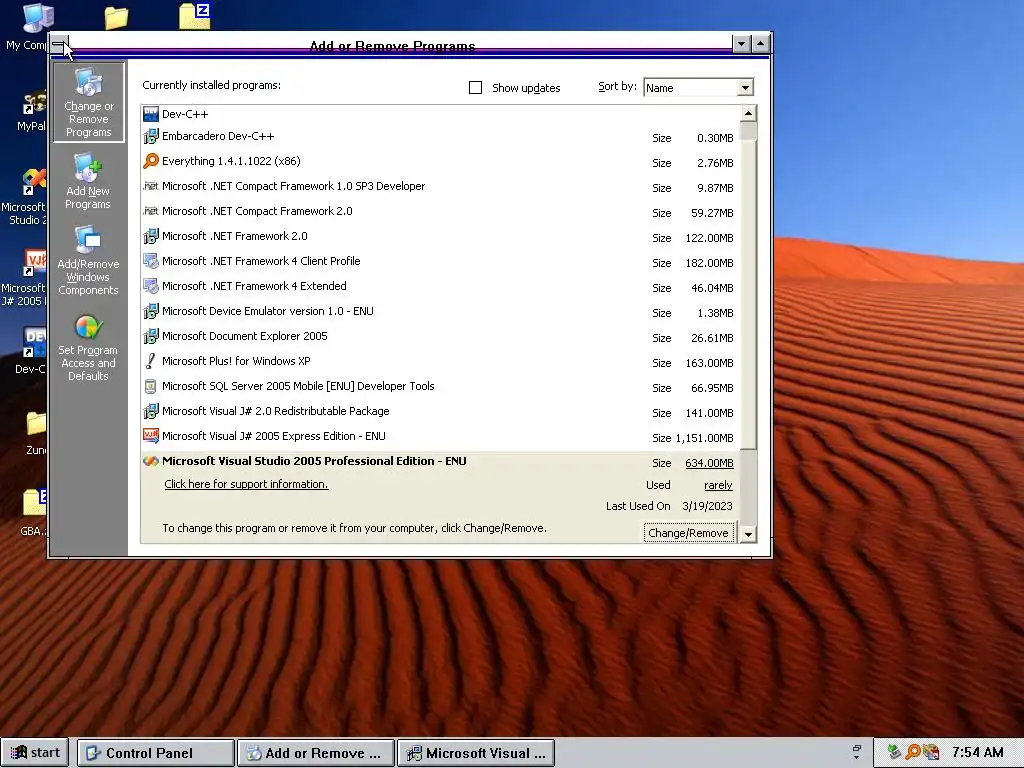Toggle the Show updates checkbox
The height and width of the screenshot is (768, 1024).
tap(475, 88)
